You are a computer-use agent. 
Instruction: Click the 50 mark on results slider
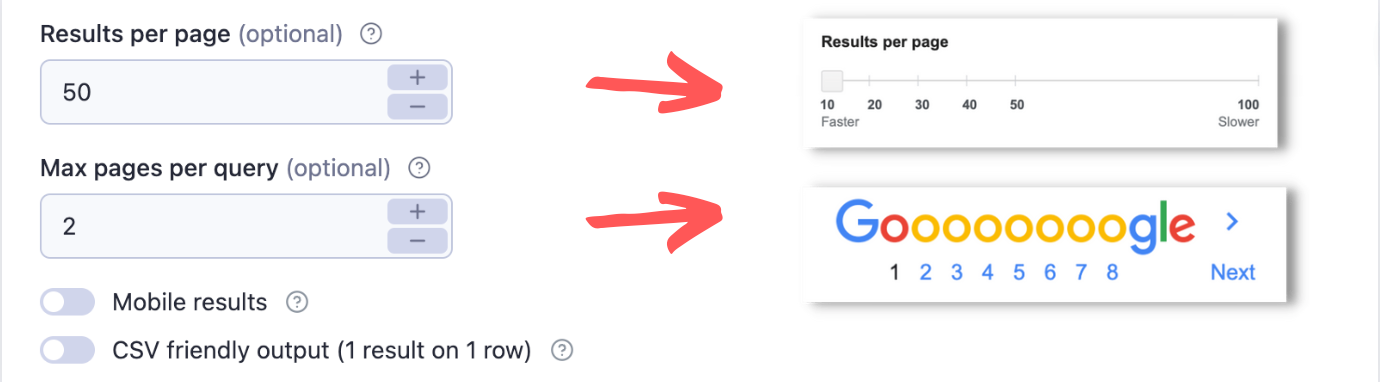pos(1016,105)
